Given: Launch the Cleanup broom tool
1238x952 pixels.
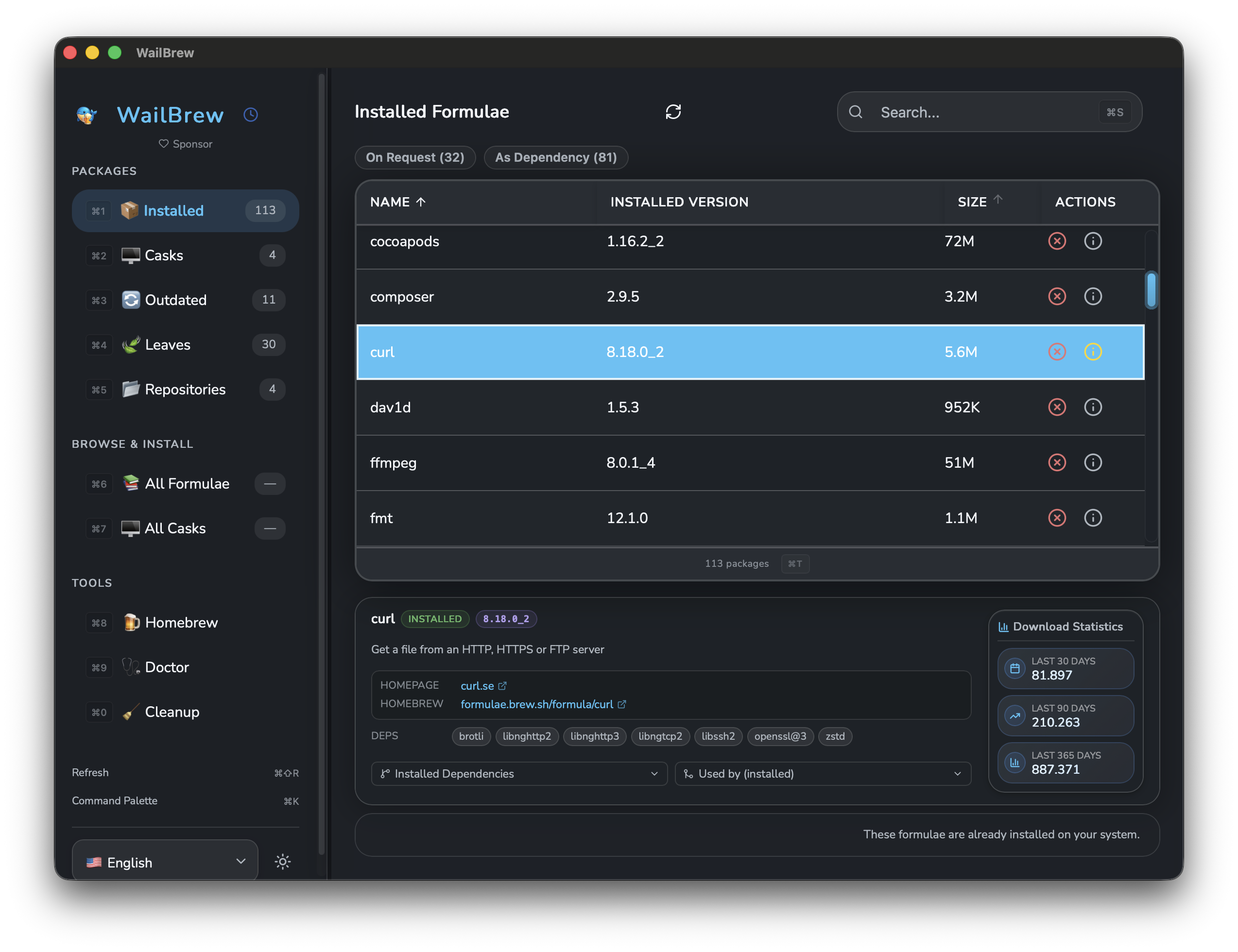Looking at the screenshot, I should tap(171, 712).
